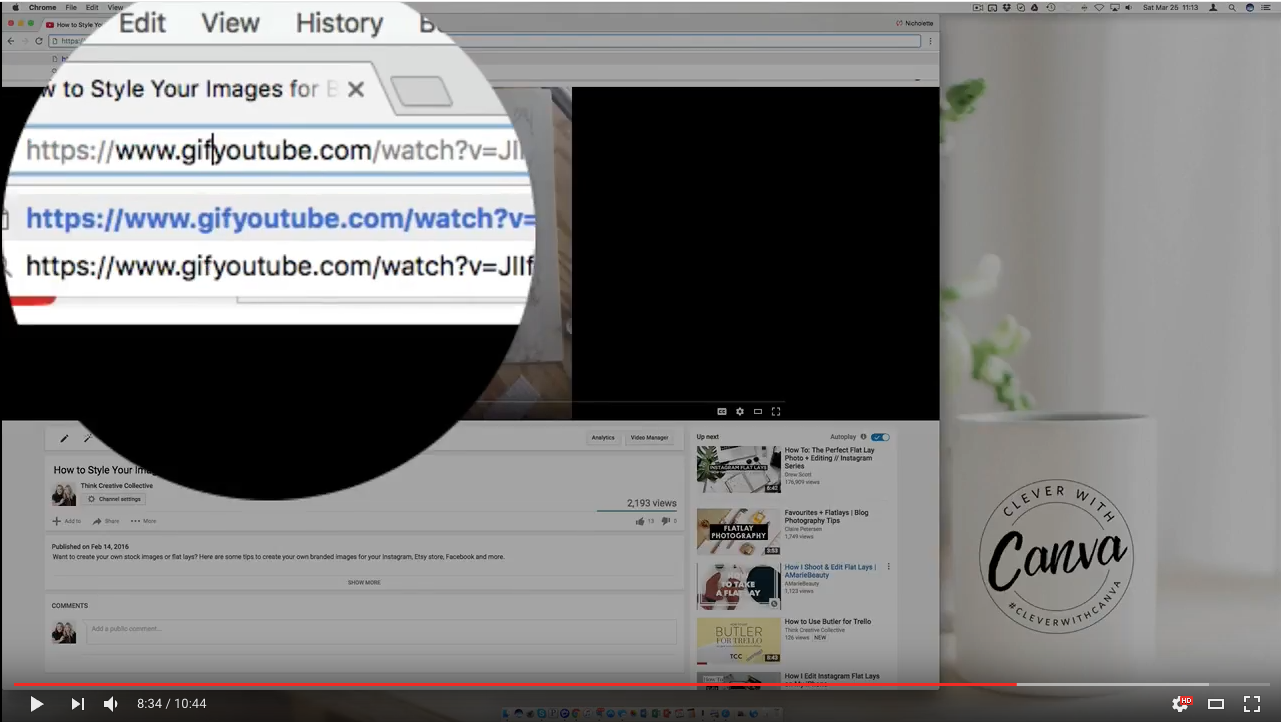The width and height of the screenshot is (1281, 722).
Task: Open the magnified Edit menu
Action: tap(142, 23)
